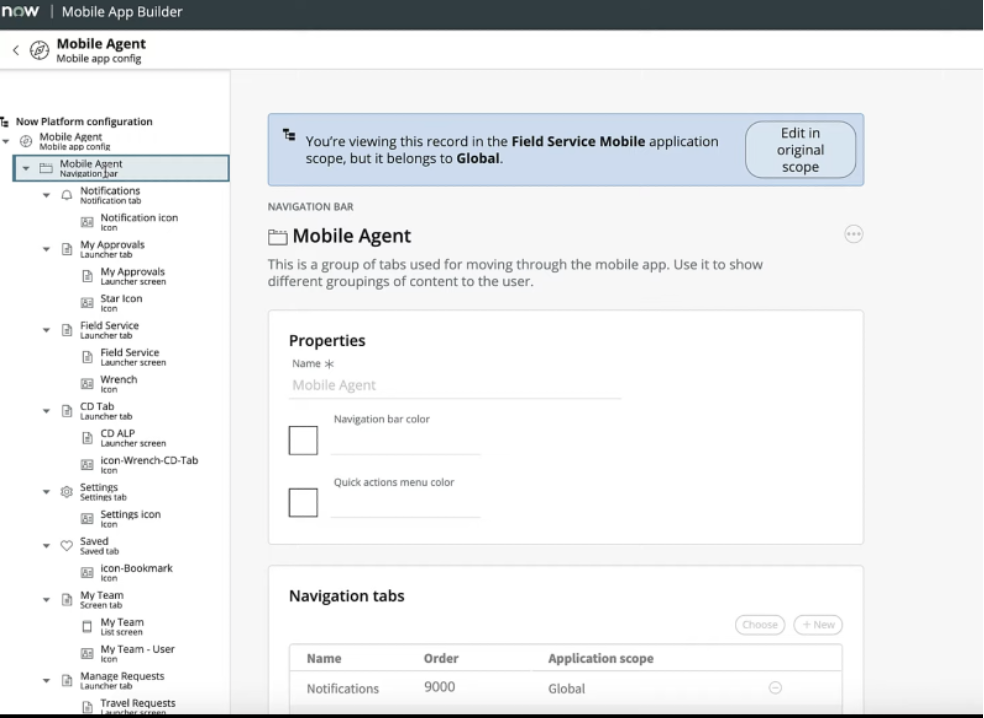Click the Choose button above tabs table
This screenshot has height=718, width=984.
(x=759, y=624)
